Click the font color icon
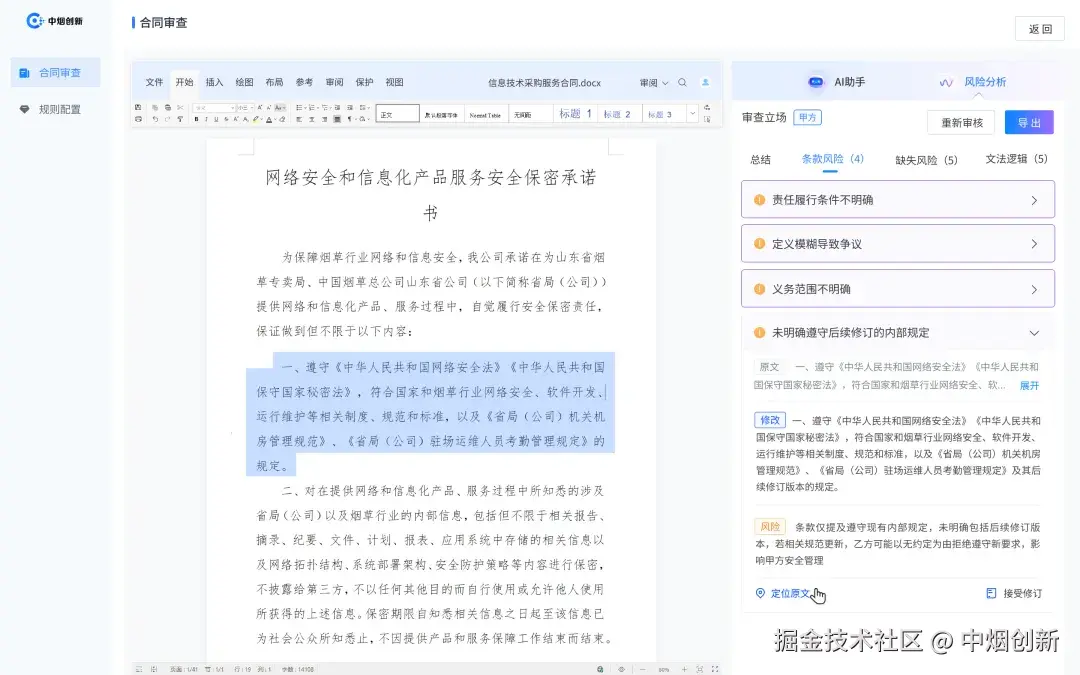Image resolution: width=1080 pixels, height=675 pixels. [268, 118]
